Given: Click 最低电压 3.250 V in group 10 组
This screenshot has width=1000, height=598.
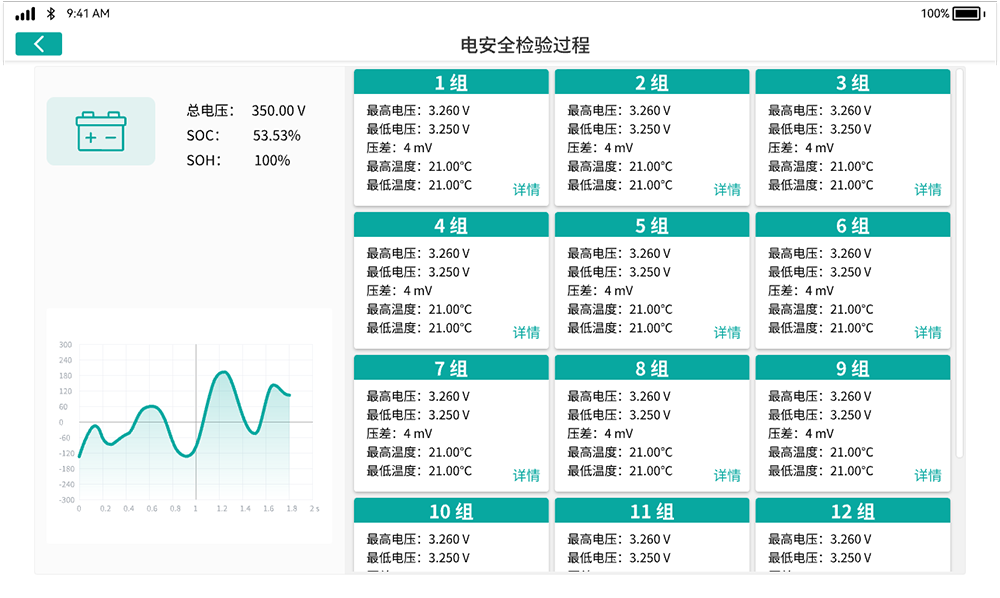Looking at the screenshot, I should click(x=418, y=558).
